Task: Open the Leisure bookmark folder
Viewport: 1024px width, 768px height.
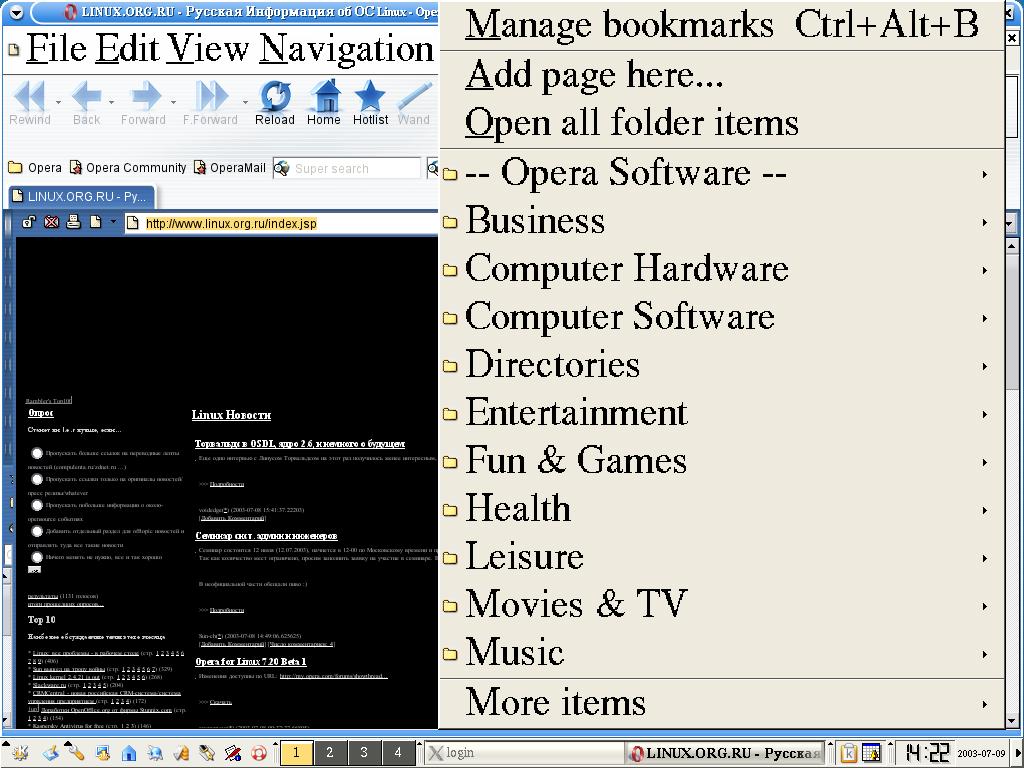Action: 722,558
